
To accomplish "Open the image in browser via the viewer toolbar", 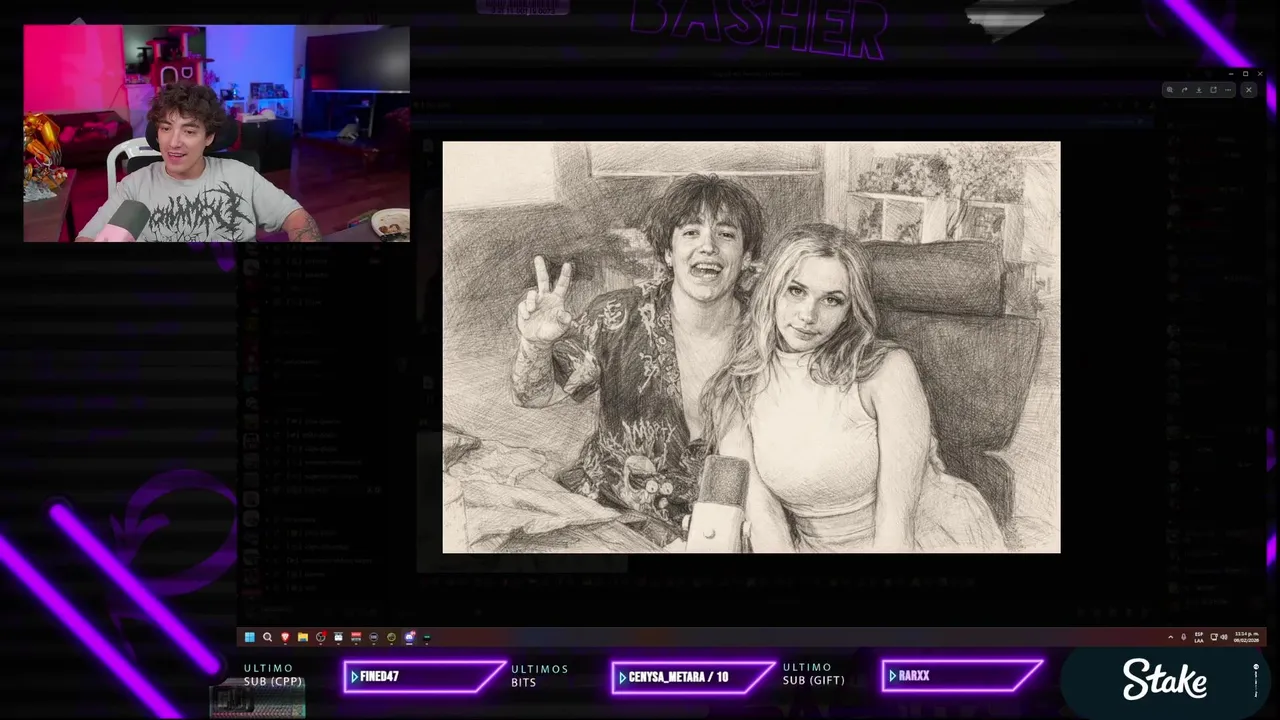I will pyautogui.click(x=1213, y=90).
